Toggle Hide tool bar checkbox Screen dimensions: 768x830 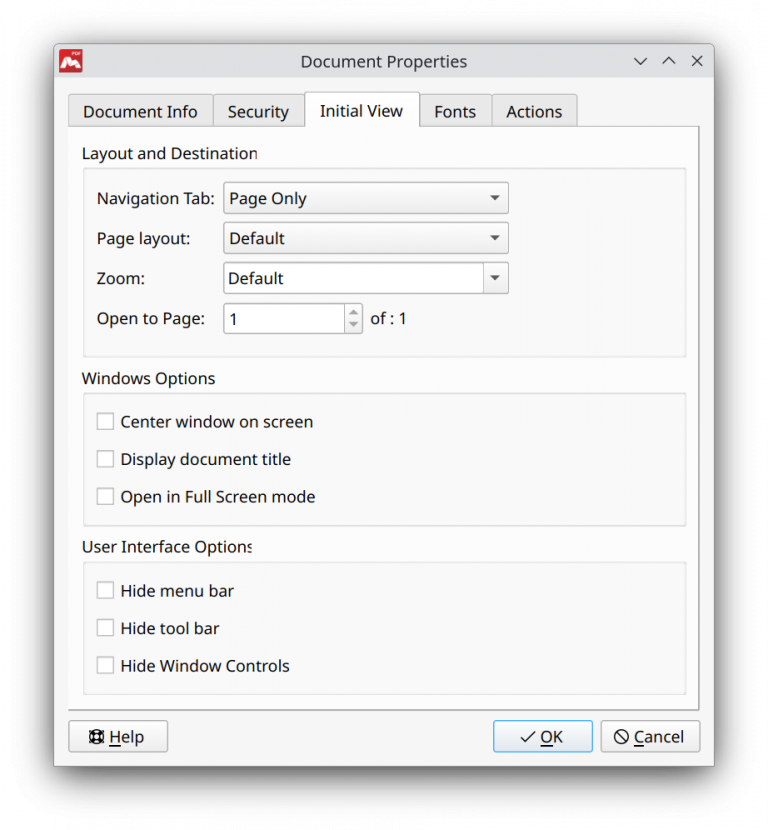(105, 628)
